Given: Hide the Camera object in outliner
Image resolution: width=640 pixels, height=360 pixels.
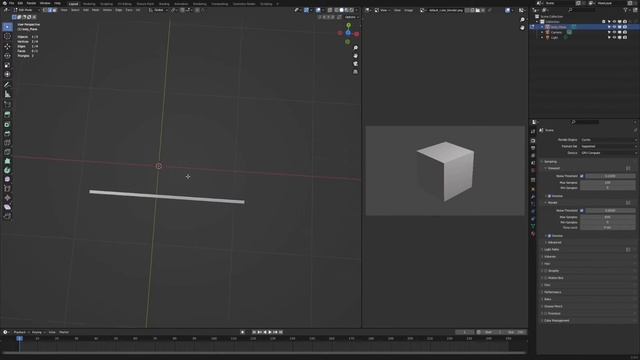Looking at the screenshot, I should (614, 32).
